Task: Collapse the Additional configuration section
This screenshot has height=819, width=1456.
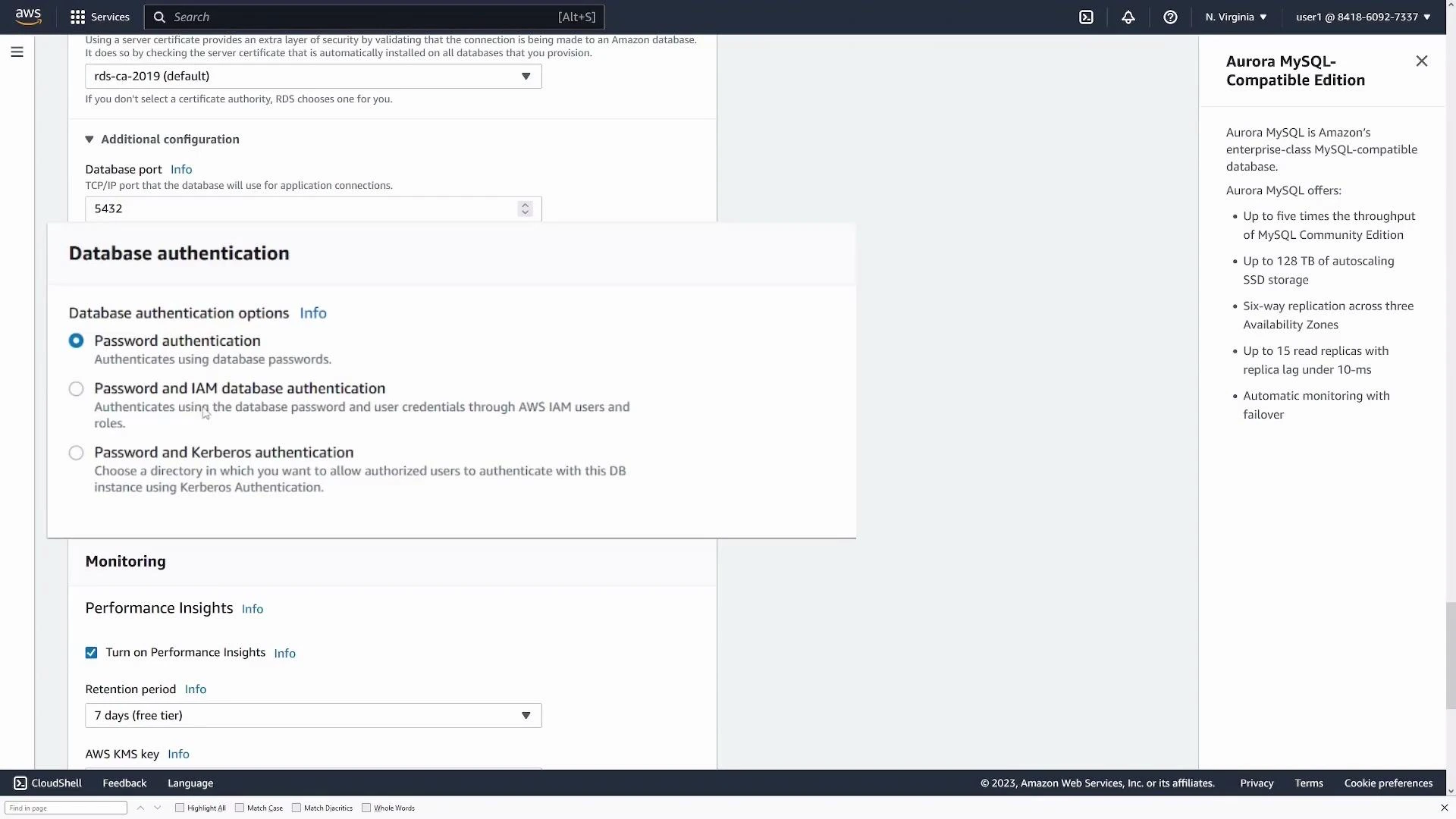Action: (89, 139)
